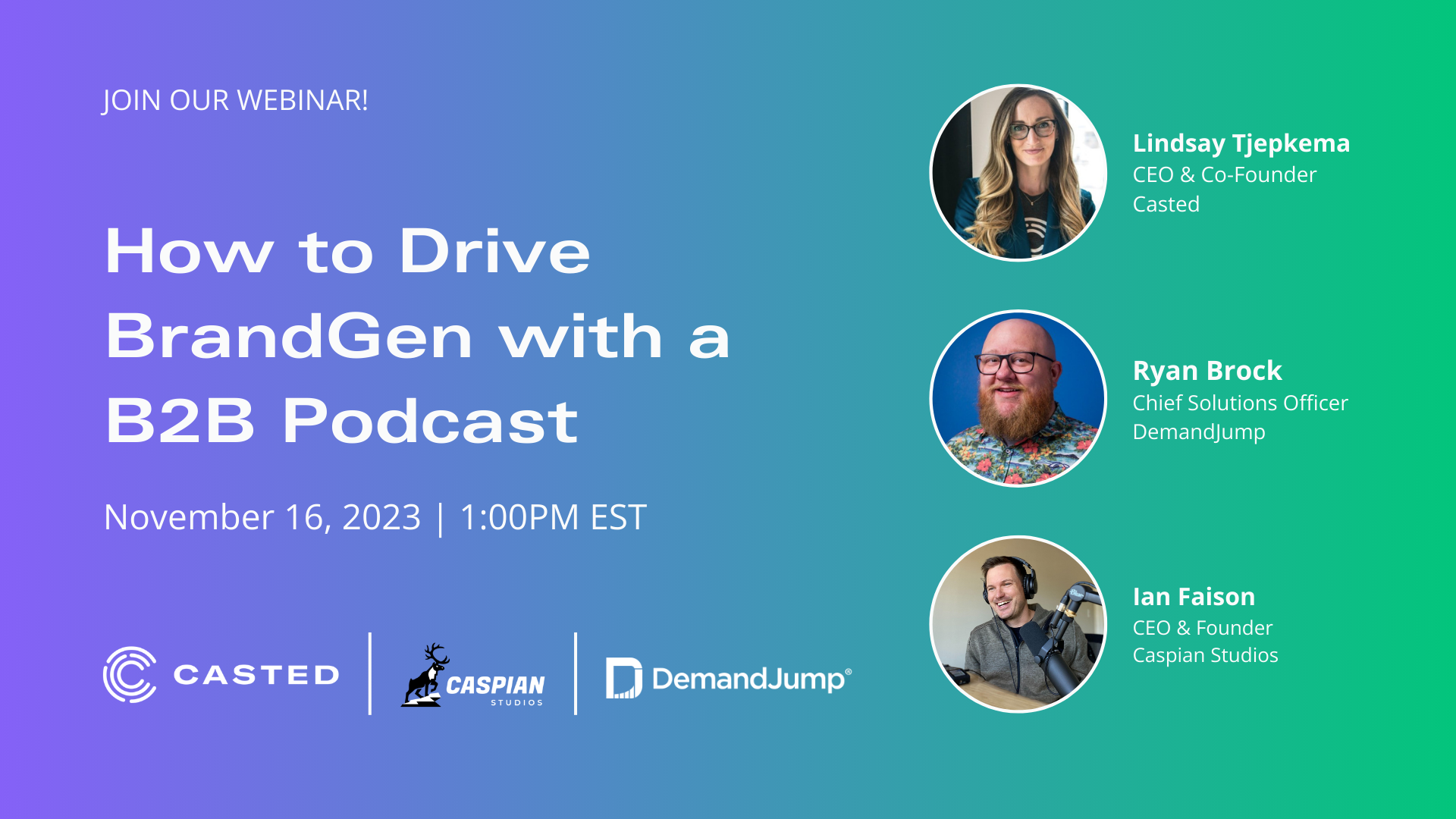The height and width of the screenshot is (819, 1456).
Task: Click the name 'Ian Faison'
Action: 1194,597
